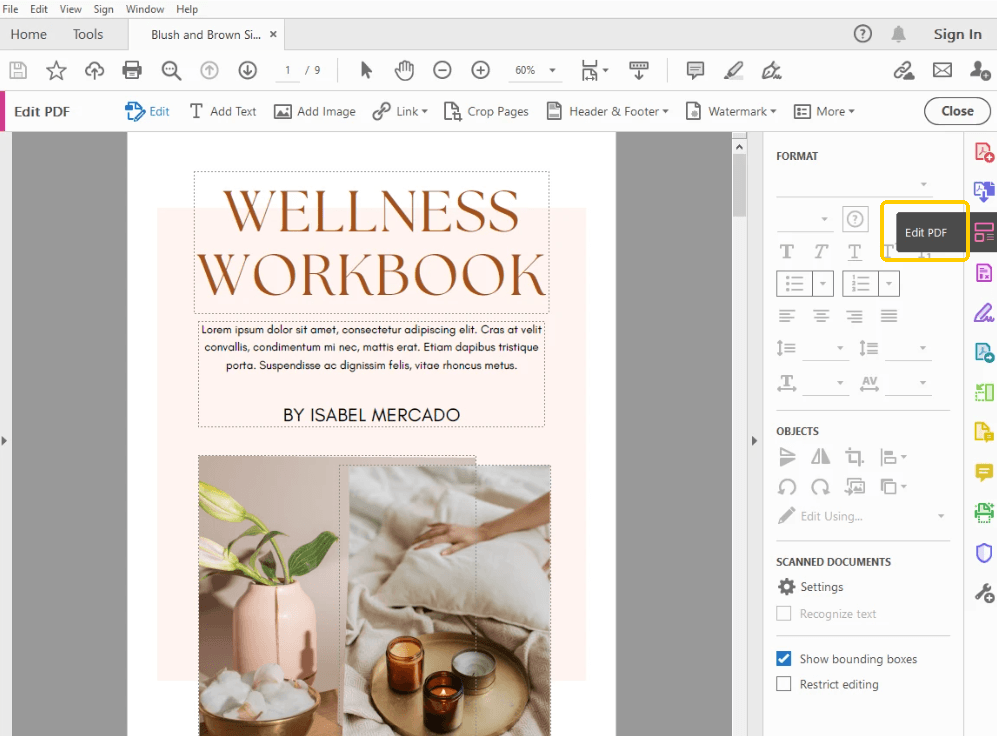This screenshot has width=997, height=736.
Task: Switch to the Tools tab
Action: 88,34
